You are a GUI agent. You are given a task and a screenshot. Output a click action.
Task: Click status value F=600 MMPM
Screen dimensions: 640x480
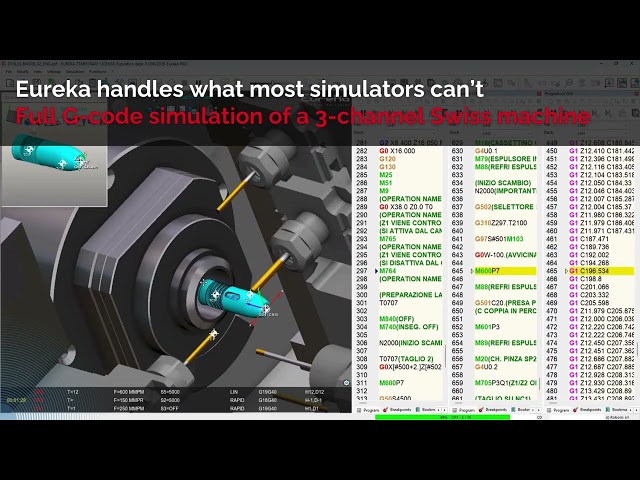point(129,392)
